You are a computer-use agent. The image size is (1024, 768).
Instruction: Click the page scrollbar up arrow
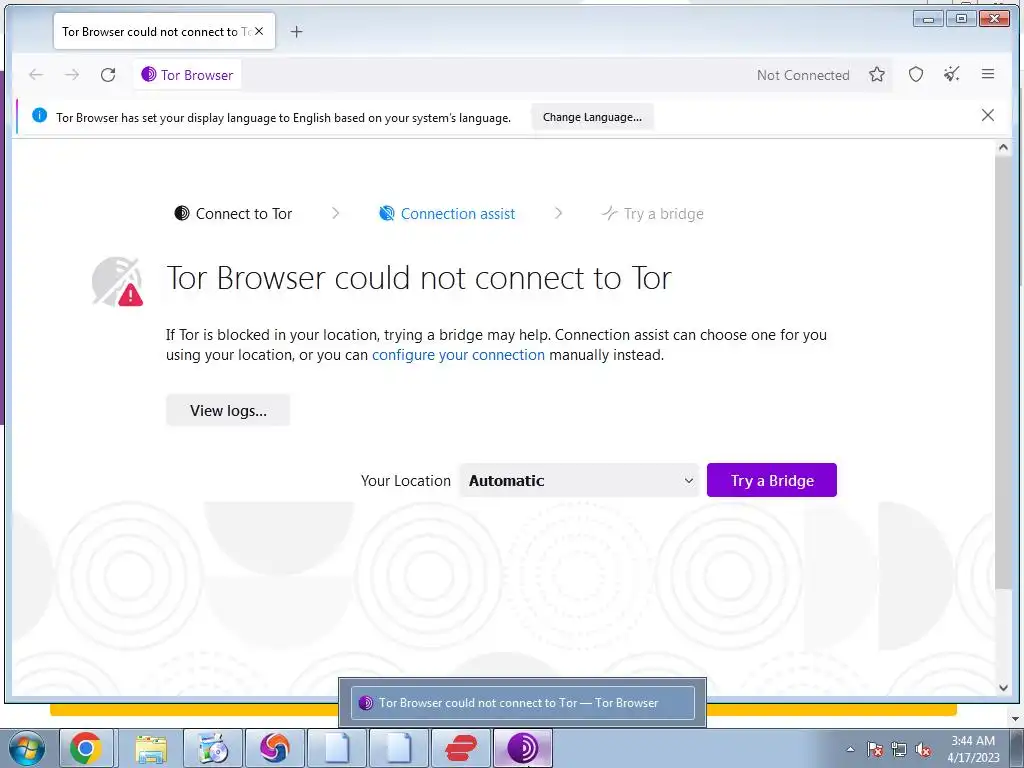click(1003, 148)
